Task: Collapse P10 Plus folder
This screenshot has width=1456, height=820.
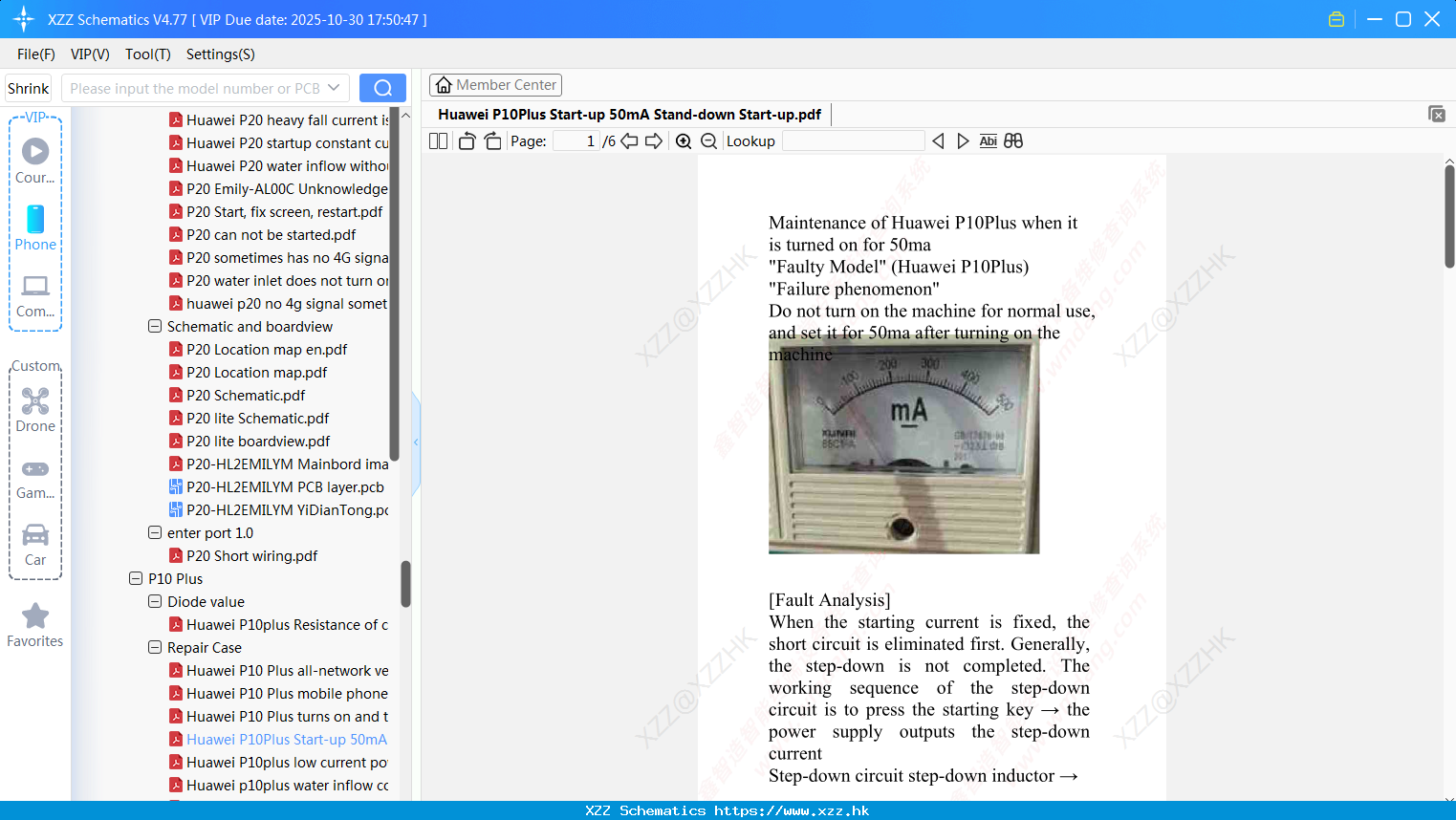Action: 136,578
